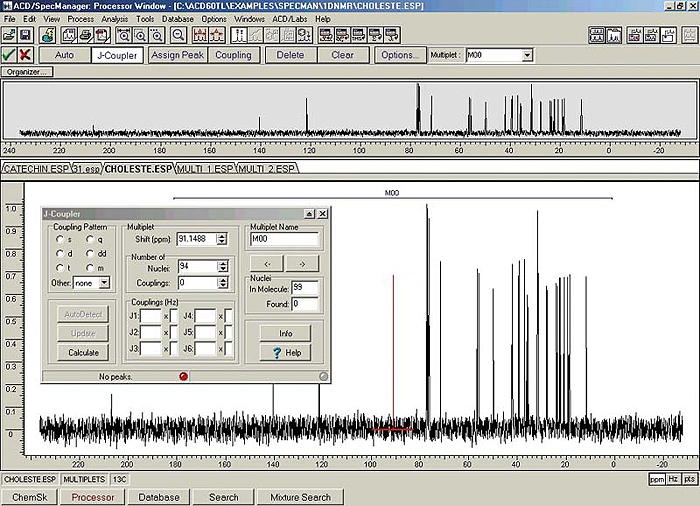This screenshot has width=700, height=506.
Task: Select the 'dd' coupling pattern radio
Action: 90,254
